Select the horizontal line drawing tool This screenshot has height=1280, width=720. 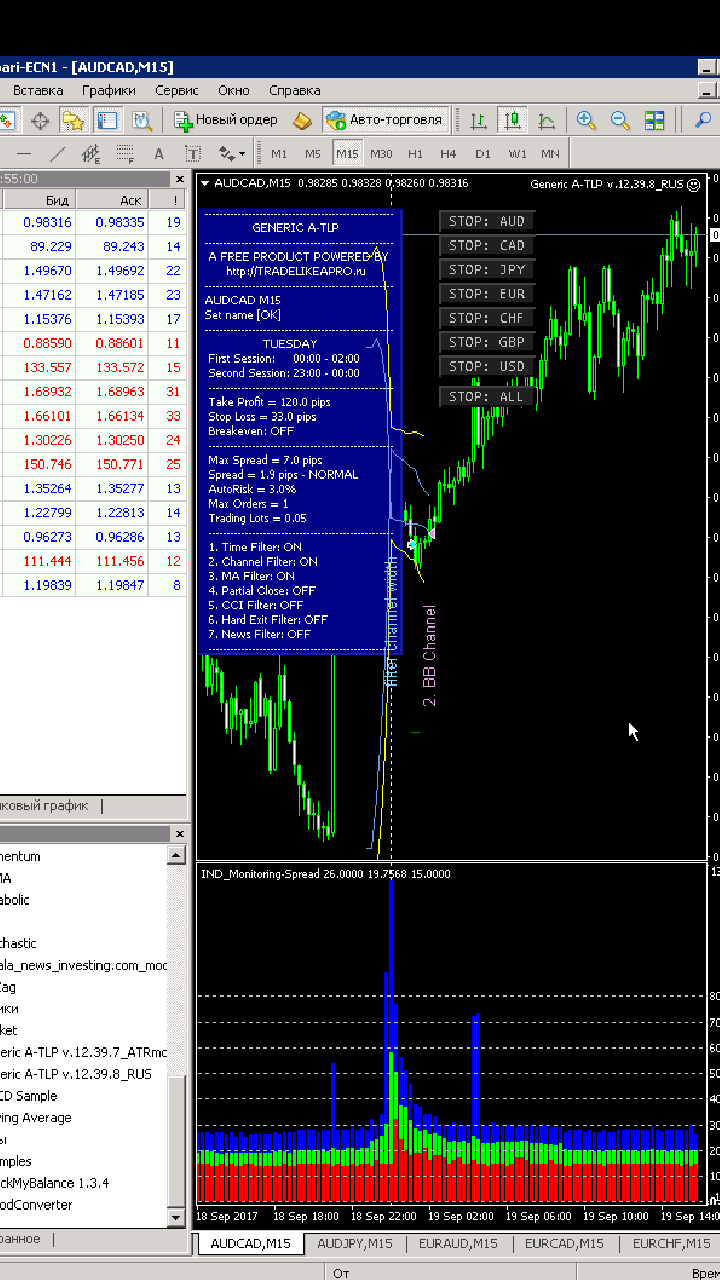pyautogui.click(x=24, y=154)
